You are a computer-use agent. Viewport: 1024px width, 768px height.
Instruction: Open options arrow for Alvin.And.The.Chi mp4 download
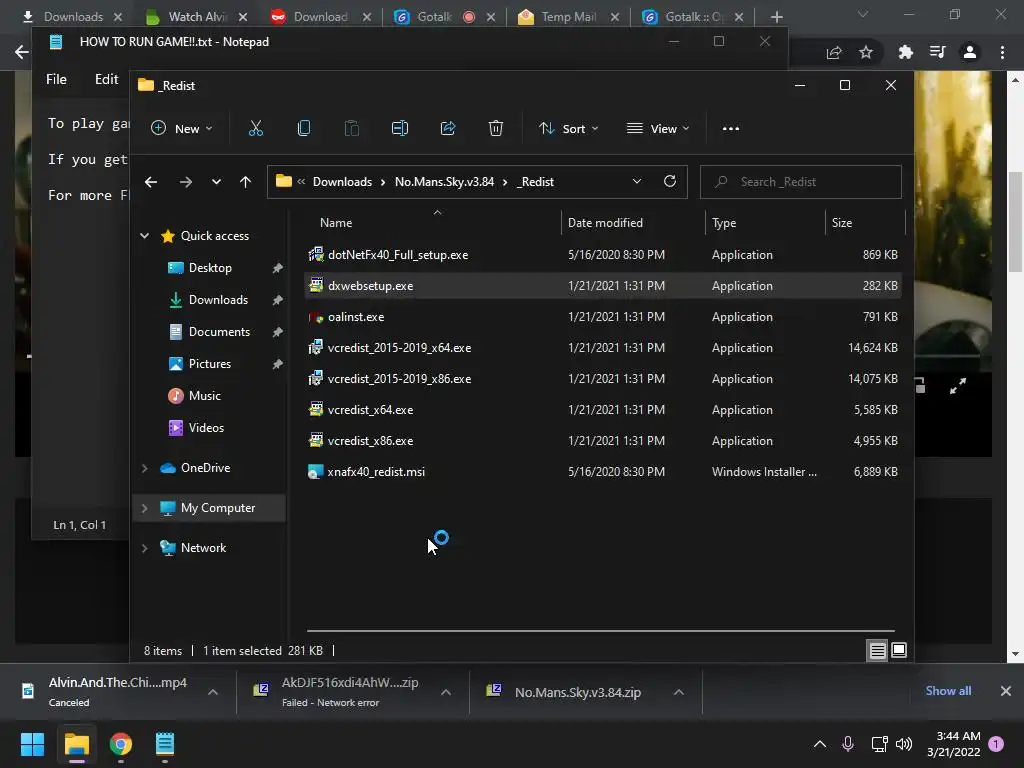tap(213, 692)
